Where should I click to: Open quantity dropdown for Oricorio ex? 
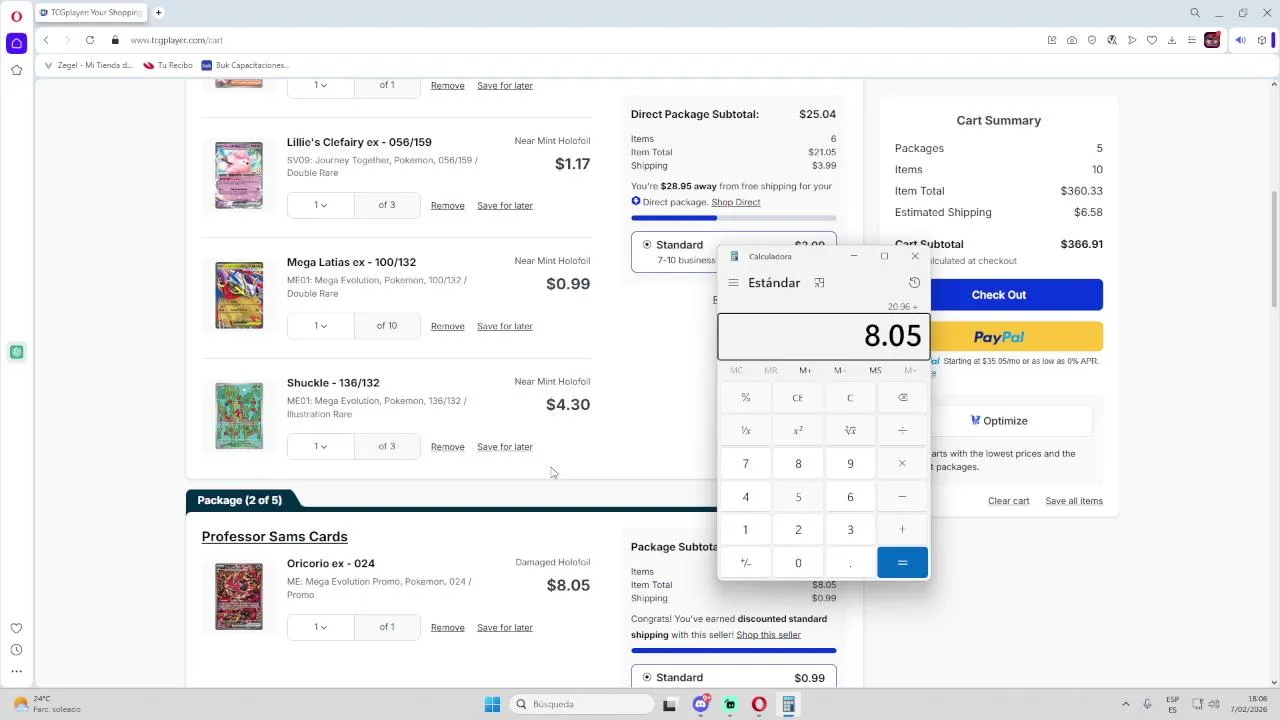point(321,627)
